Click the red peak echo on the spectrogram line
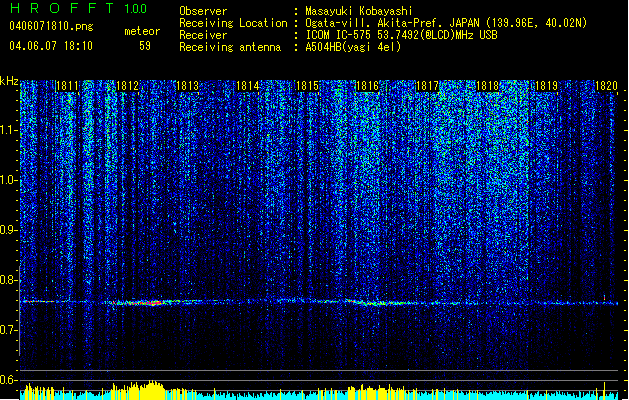 tap(153, 303)
